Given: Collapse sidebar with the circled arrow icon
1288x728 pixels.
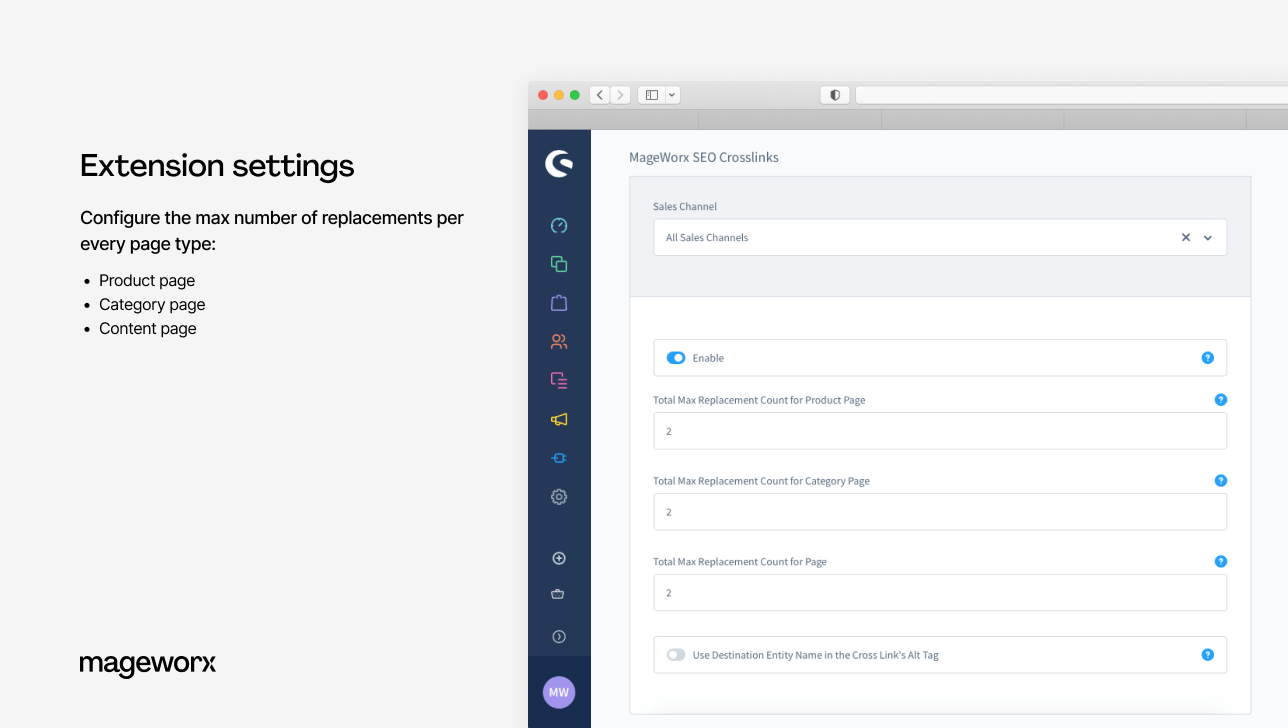Looking at the screenshot, I should coord(559,636).
